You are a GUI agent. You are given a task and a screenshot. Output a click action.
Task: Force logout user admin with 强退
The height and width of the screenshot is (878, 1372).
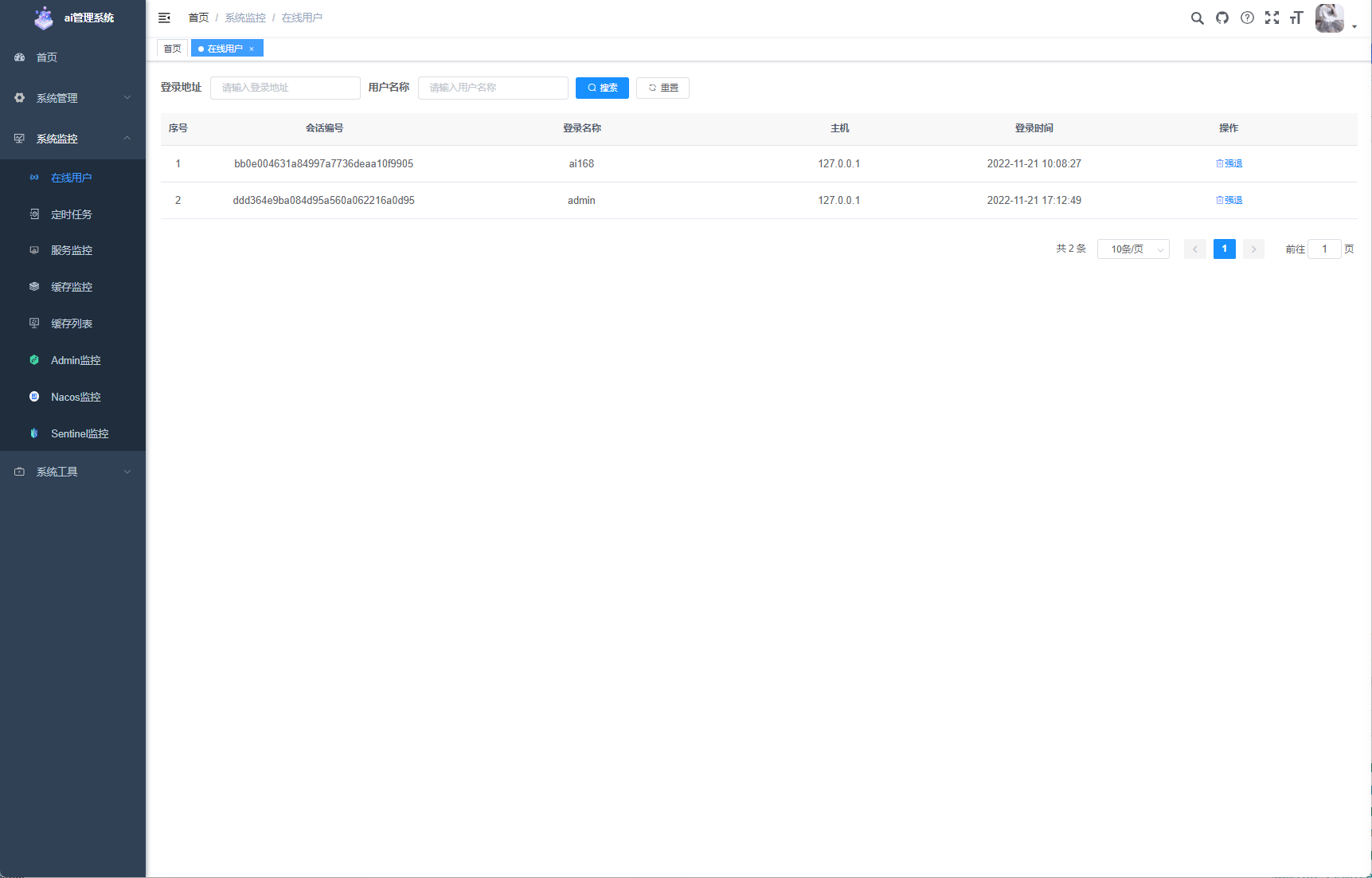(x=1229, y=200)
